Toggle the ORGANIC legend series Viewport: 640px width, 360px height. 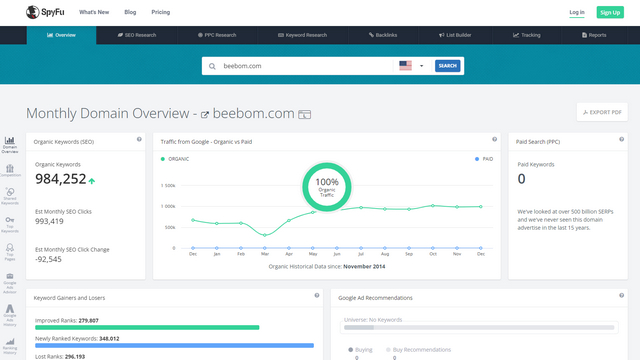(175, 159)
